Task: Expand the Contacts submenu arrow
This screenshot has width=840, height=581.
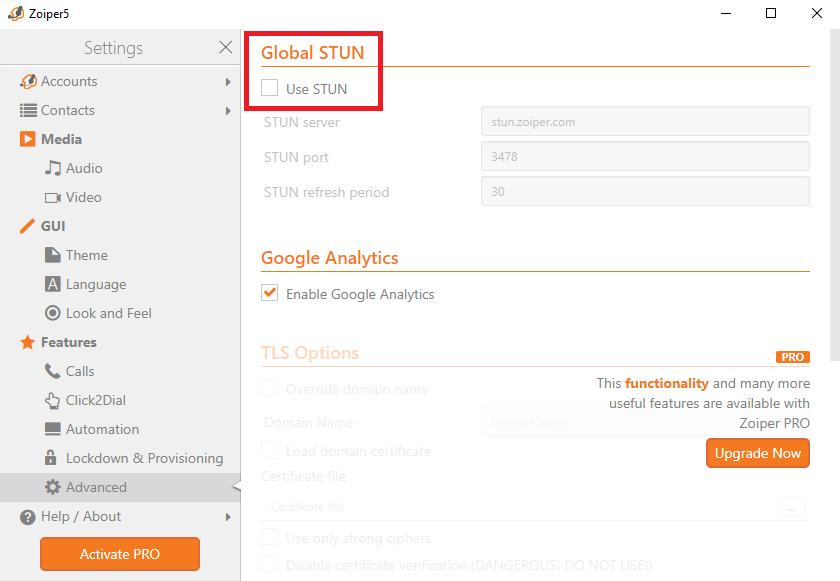Action: click(228, 111)
